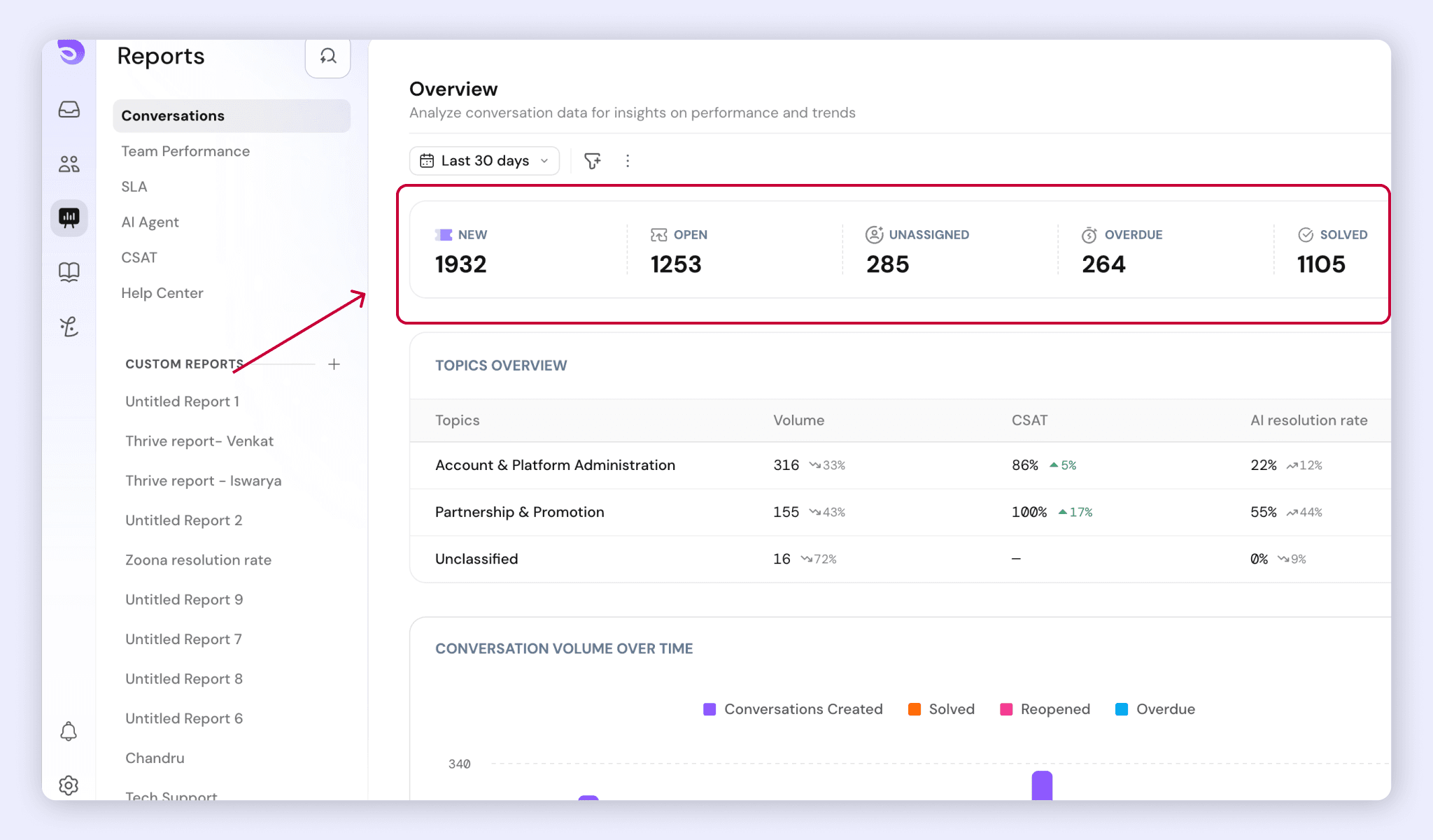Toggle Overdue legend blue swatch

[x=1122, y=709]
